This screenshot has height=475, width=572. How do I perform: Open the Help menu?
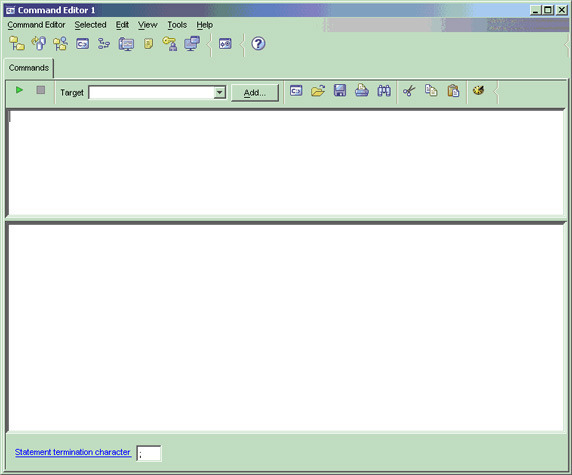205,25
